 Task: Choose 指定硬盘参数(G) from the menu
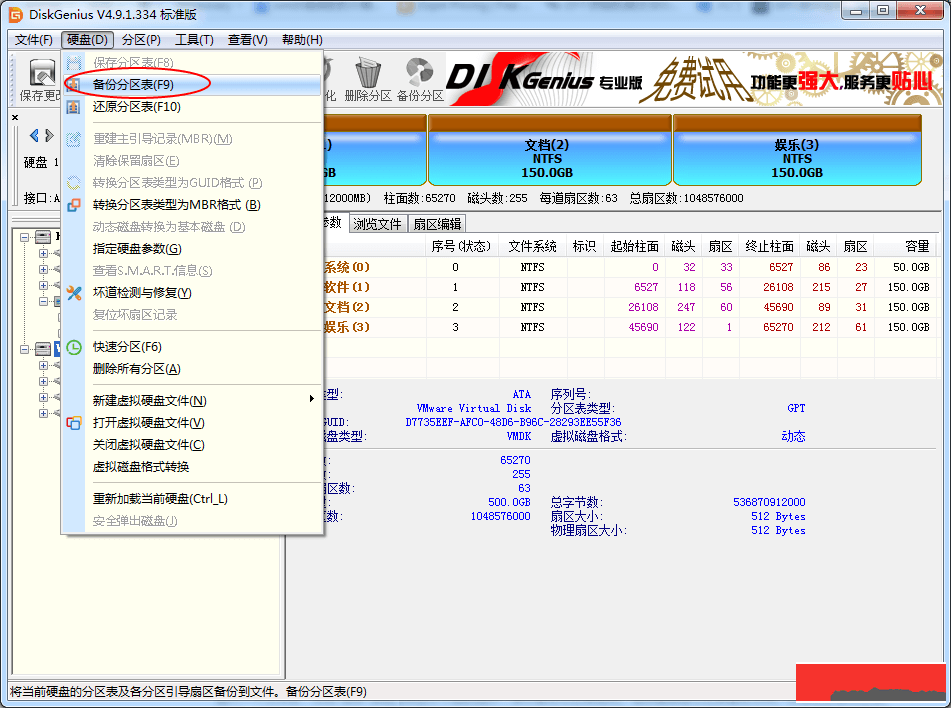pos(137,249)
